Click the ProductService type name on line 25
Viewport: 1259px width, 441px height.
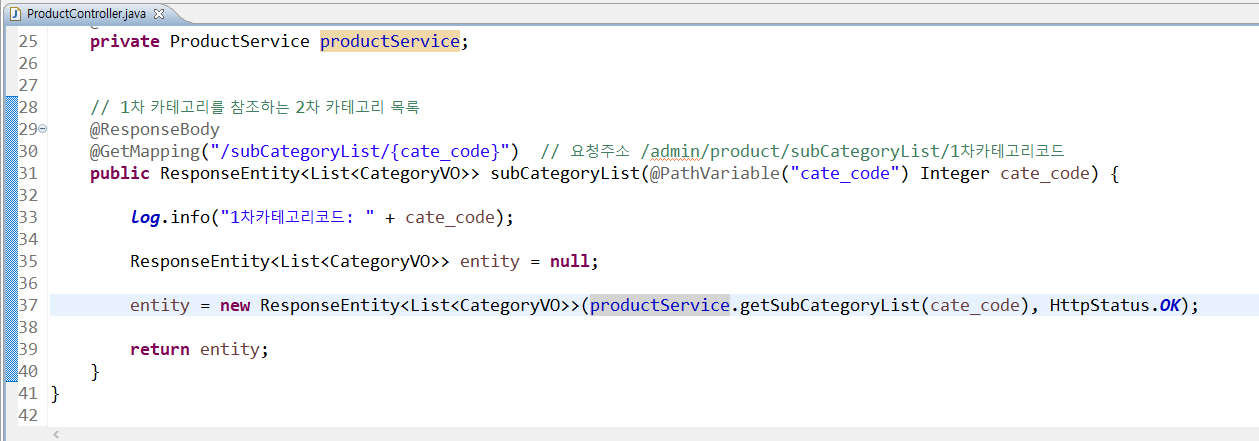coord(240,42)
